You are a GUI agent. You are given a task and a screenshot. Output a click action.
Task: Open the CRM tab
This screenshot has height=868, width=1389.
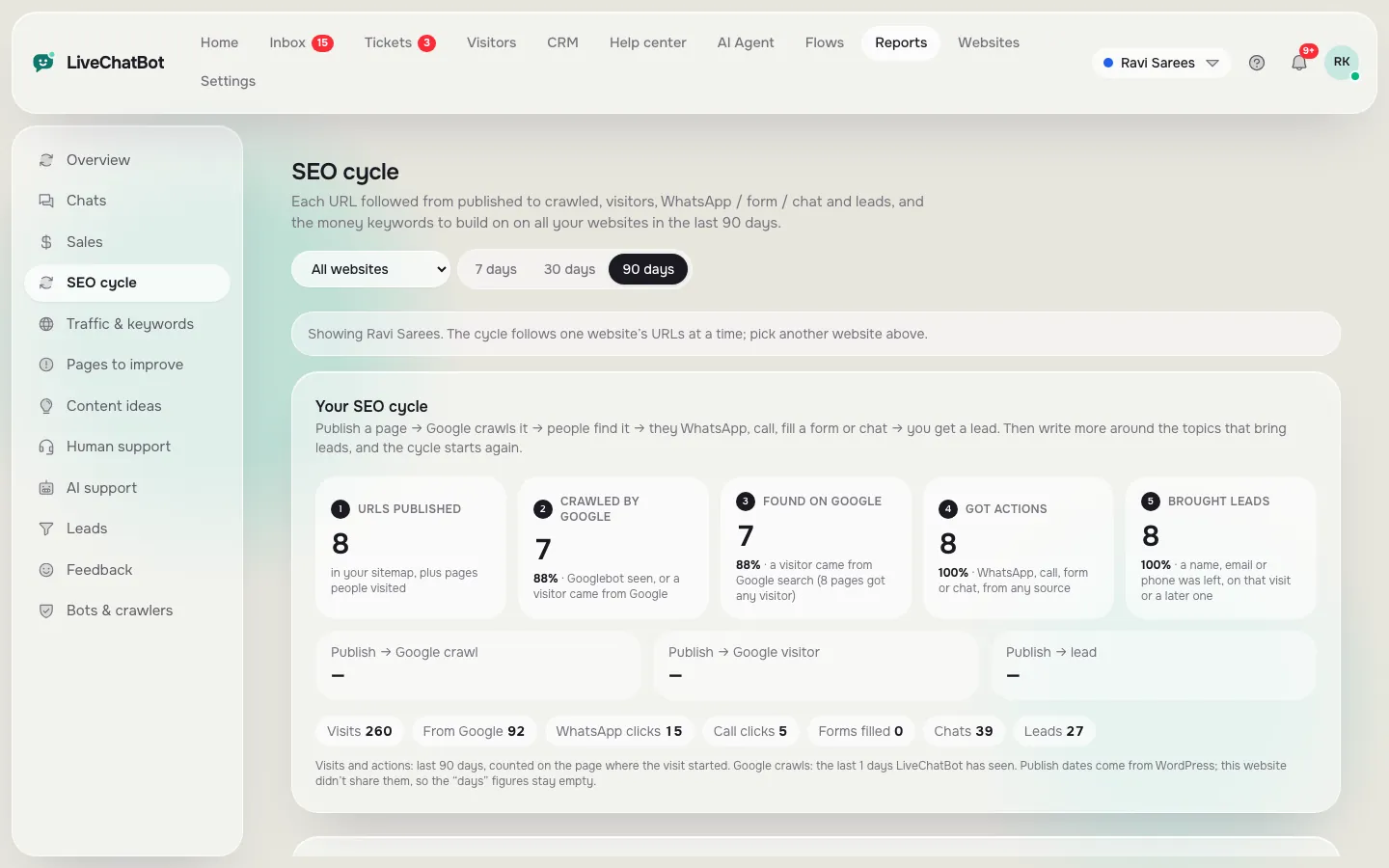[562, 42]
